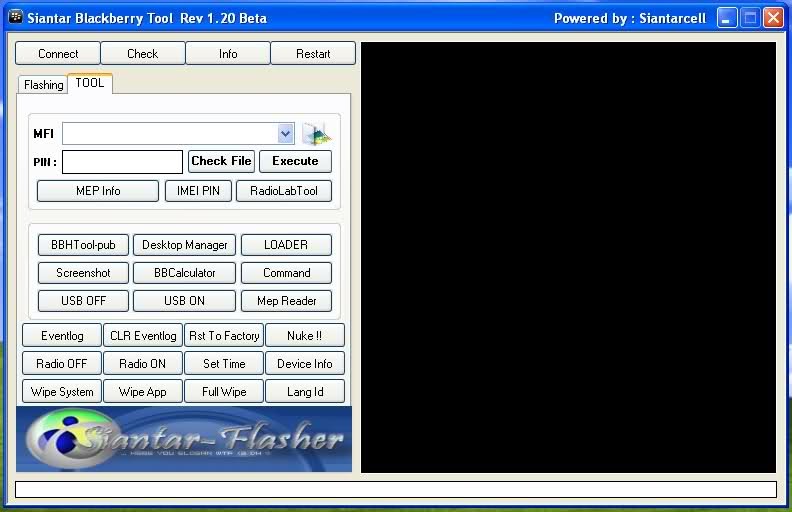Click the MFI file browse icon
This screenshot has width=792, height=512.
(x=316, y=134)
